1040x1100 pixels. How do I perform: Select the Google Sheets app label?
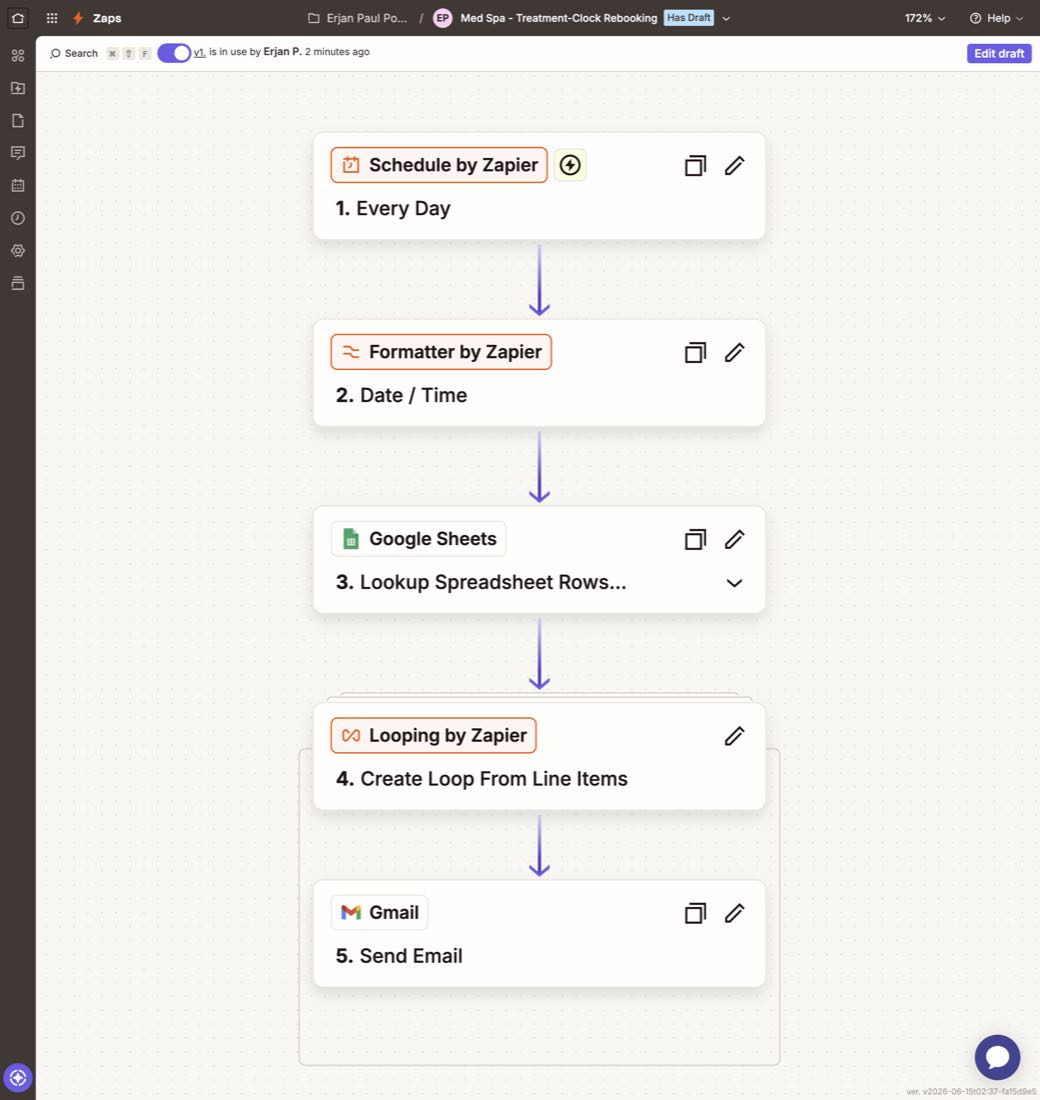click(x=418, y=539)
